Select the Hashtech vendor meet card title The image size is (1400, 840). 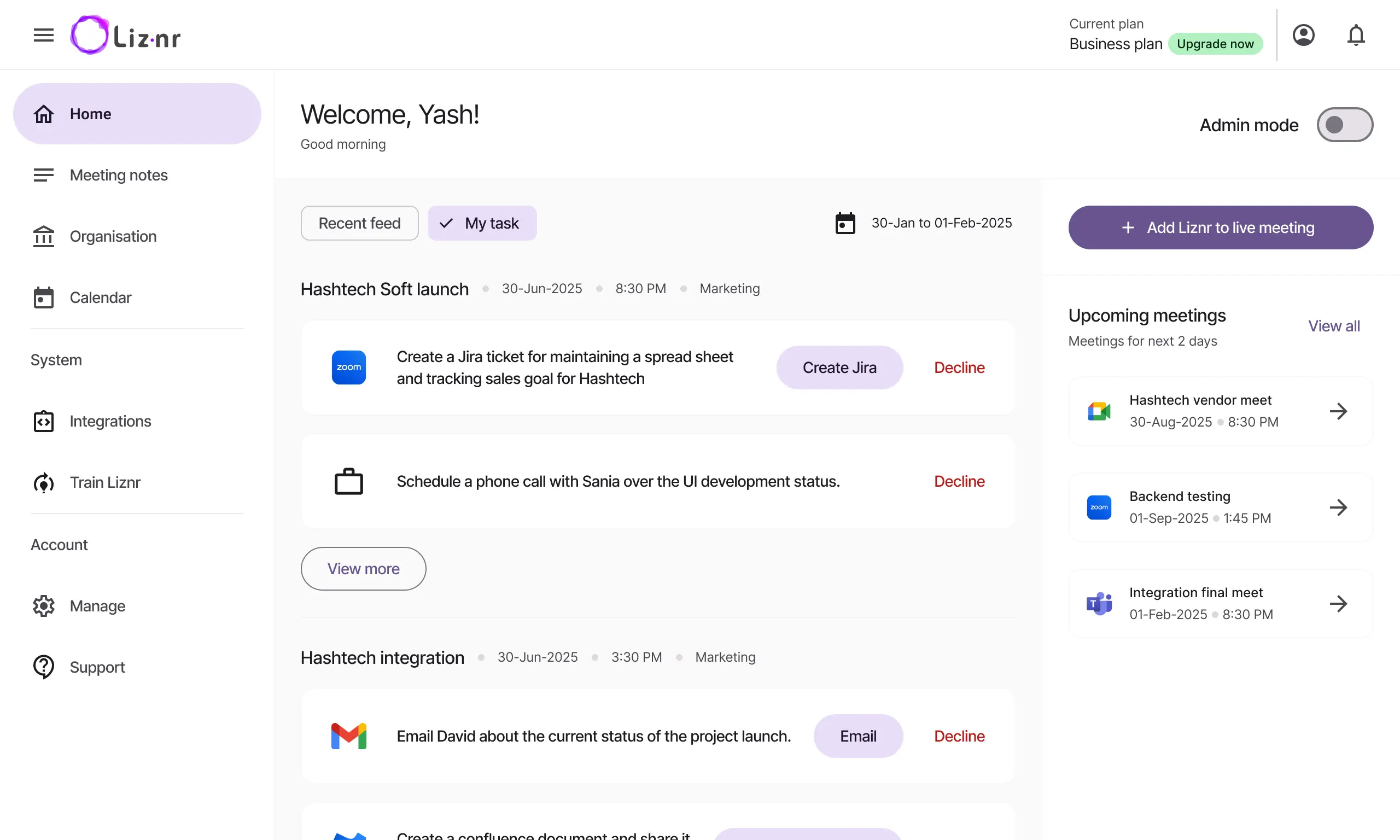click(x=1200, y=400)
